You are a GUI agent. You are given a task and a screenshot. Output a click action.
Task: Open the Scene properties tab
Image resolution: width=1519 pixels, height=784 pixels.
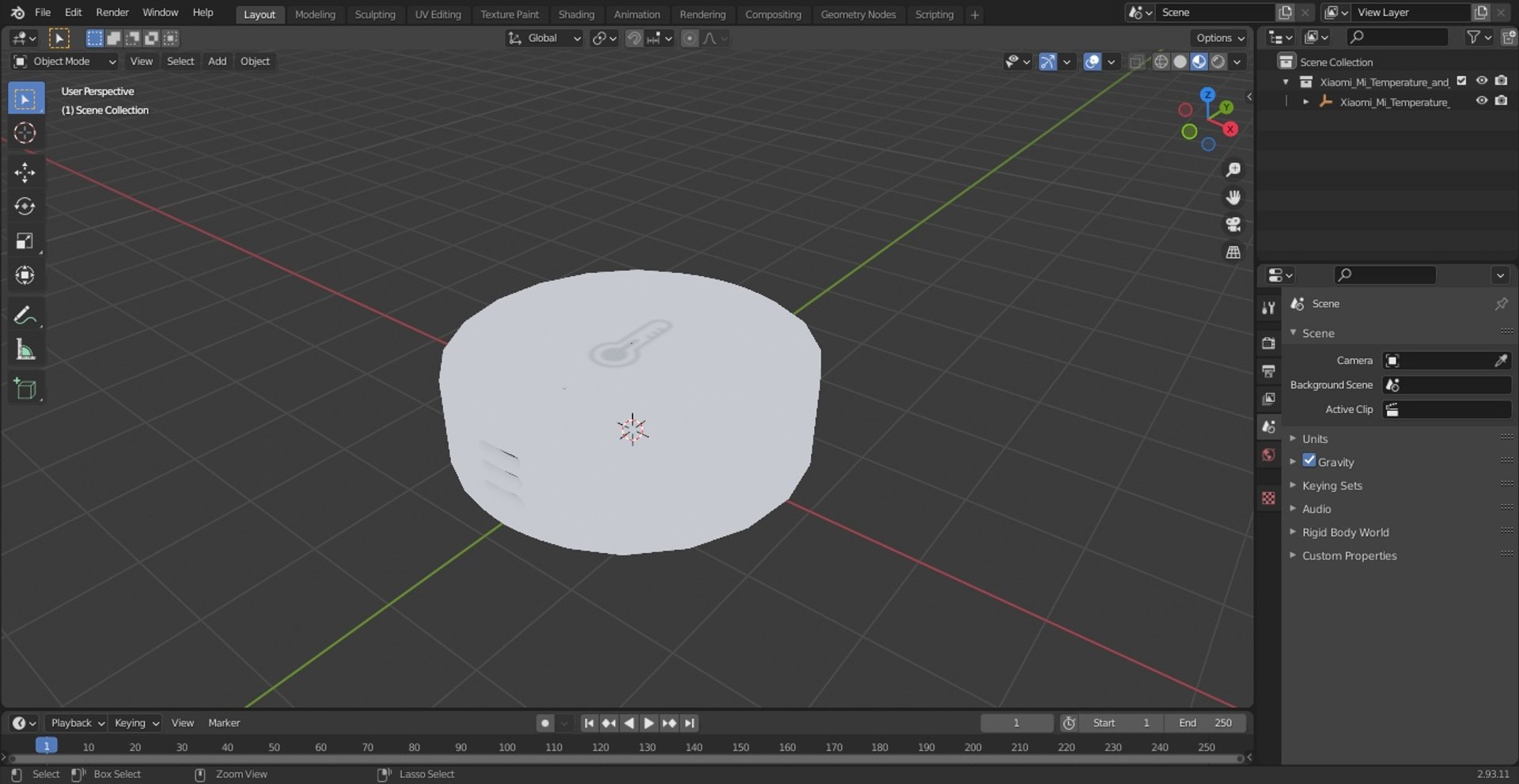point(1269,426)
